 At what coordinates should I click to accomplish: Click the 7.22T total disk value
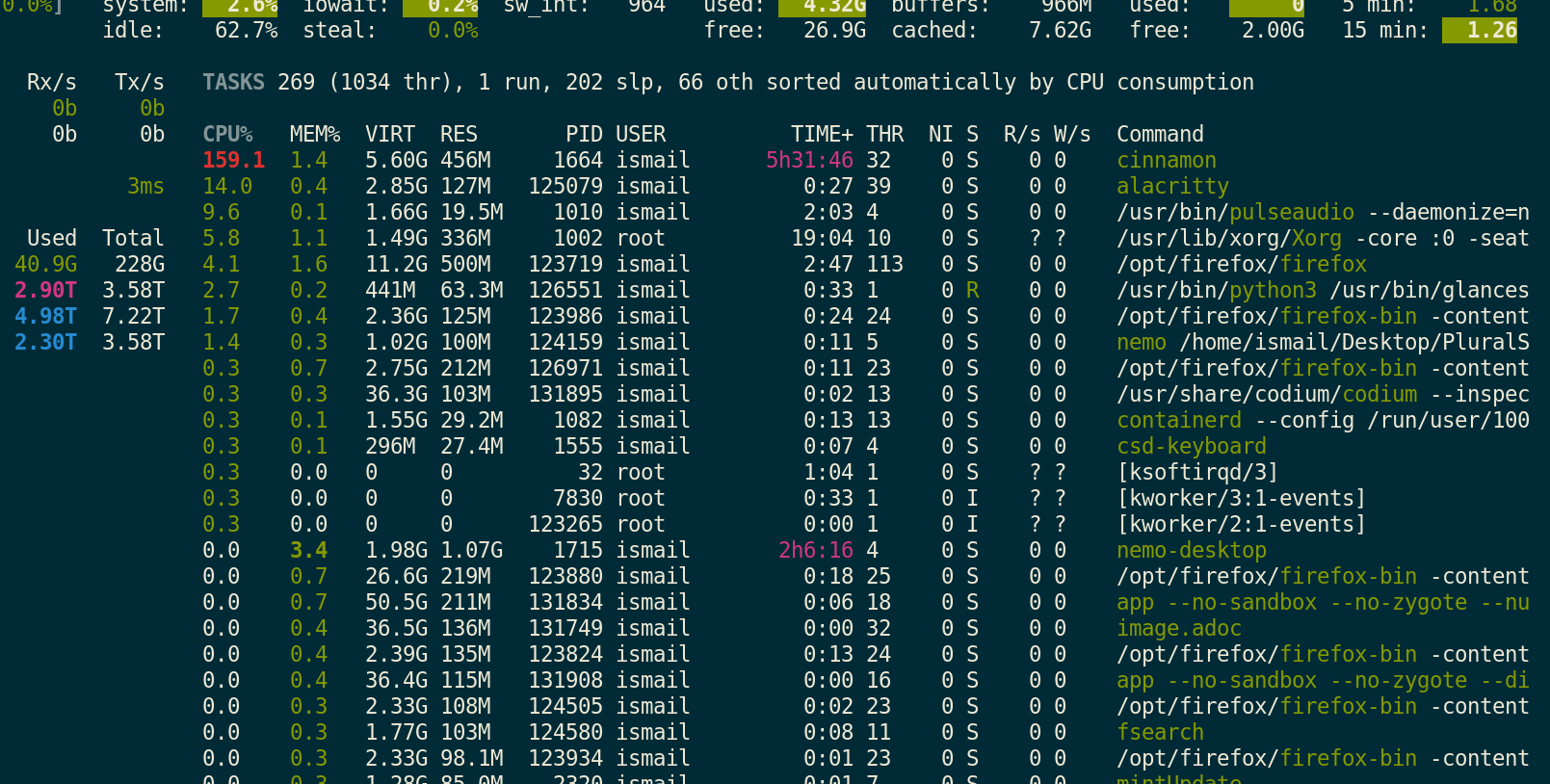point(133,316)
